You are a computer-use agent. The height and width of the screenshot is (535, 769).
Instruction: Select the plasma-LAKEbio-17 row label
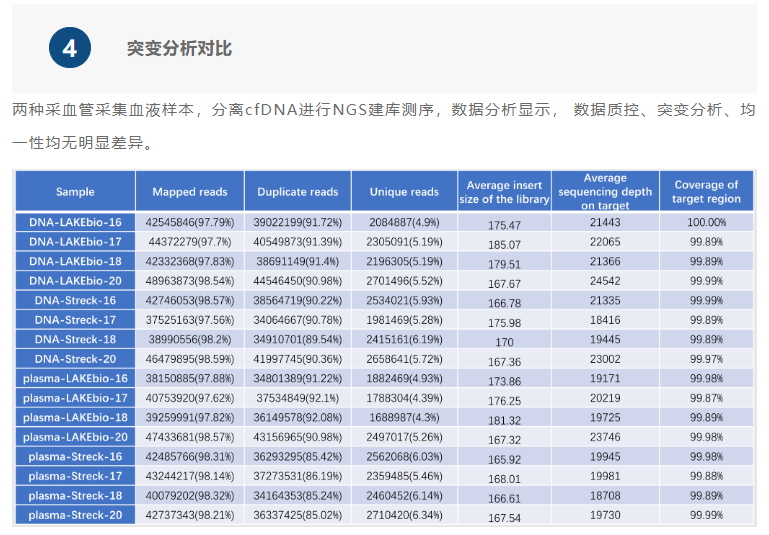[75, 398]
